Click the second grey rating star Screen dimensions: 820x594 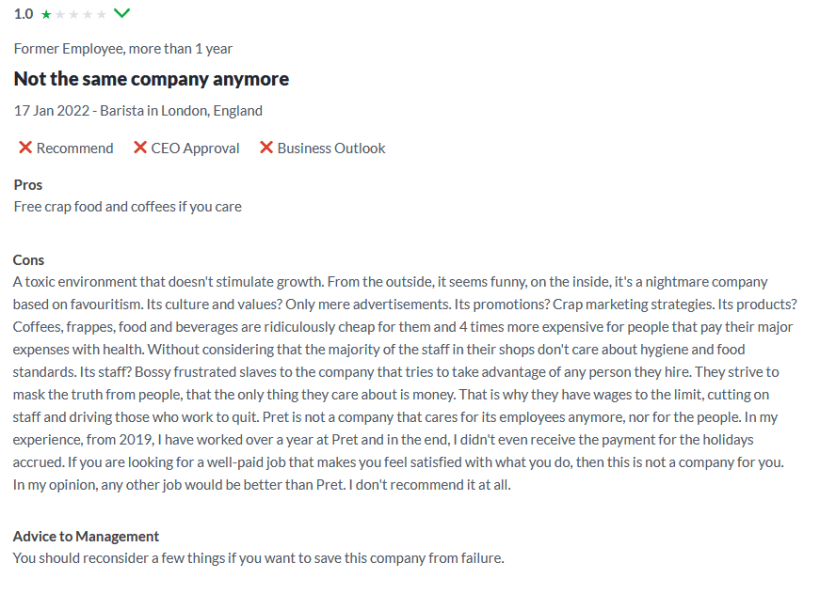[x=60, y=15]
